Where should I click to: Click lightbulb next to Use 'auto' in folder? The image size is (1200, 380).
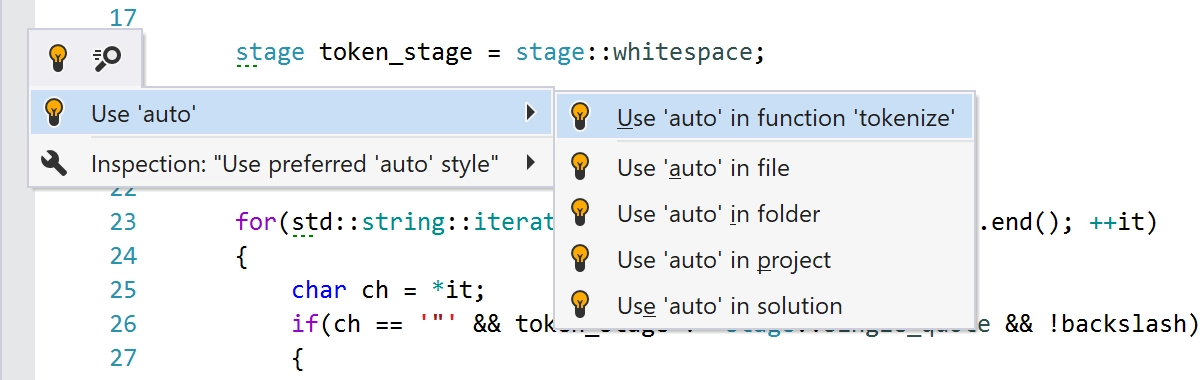(579, 212)
